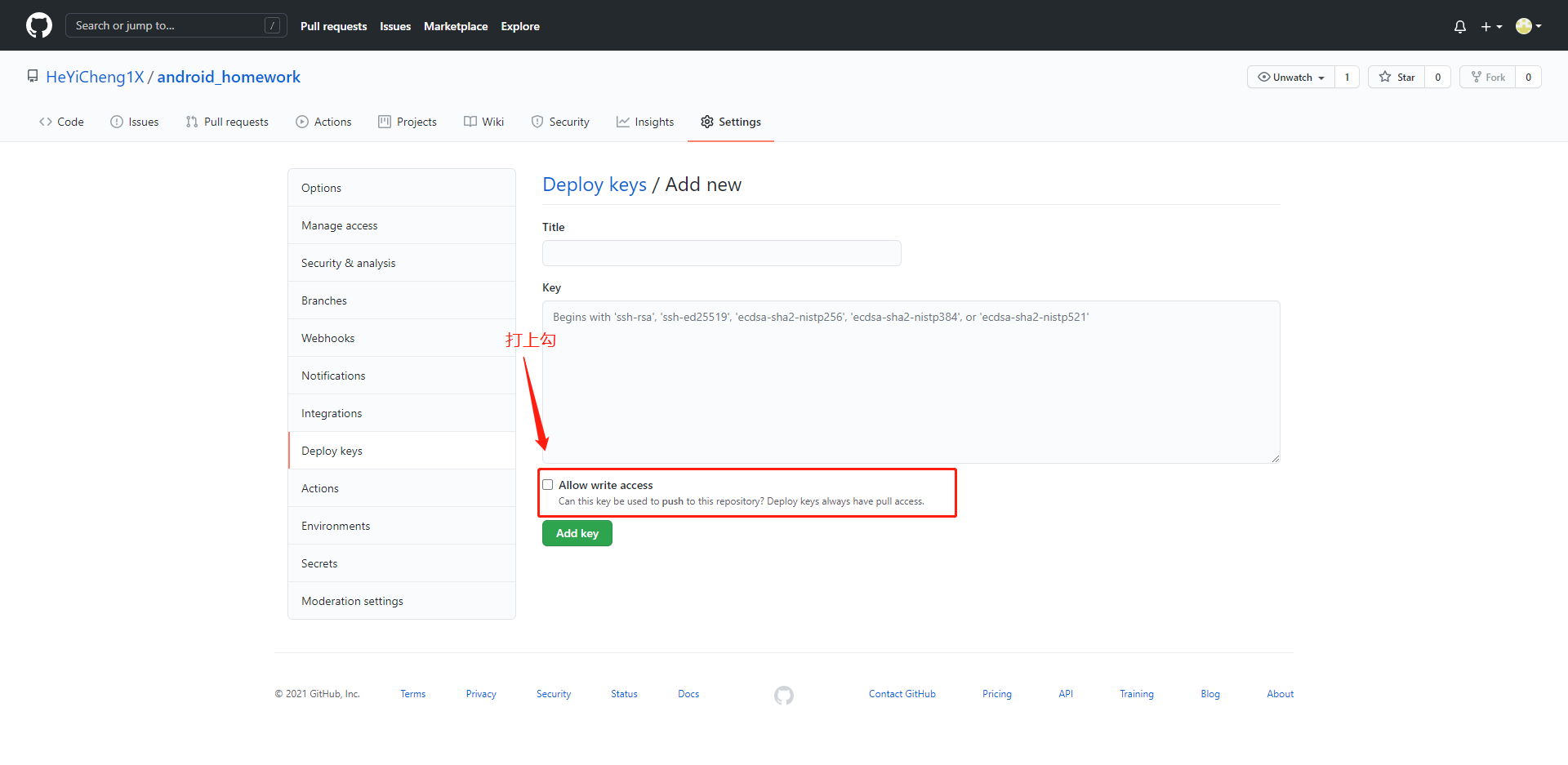Click the Code angle-brackets icon

click(46, 122)
